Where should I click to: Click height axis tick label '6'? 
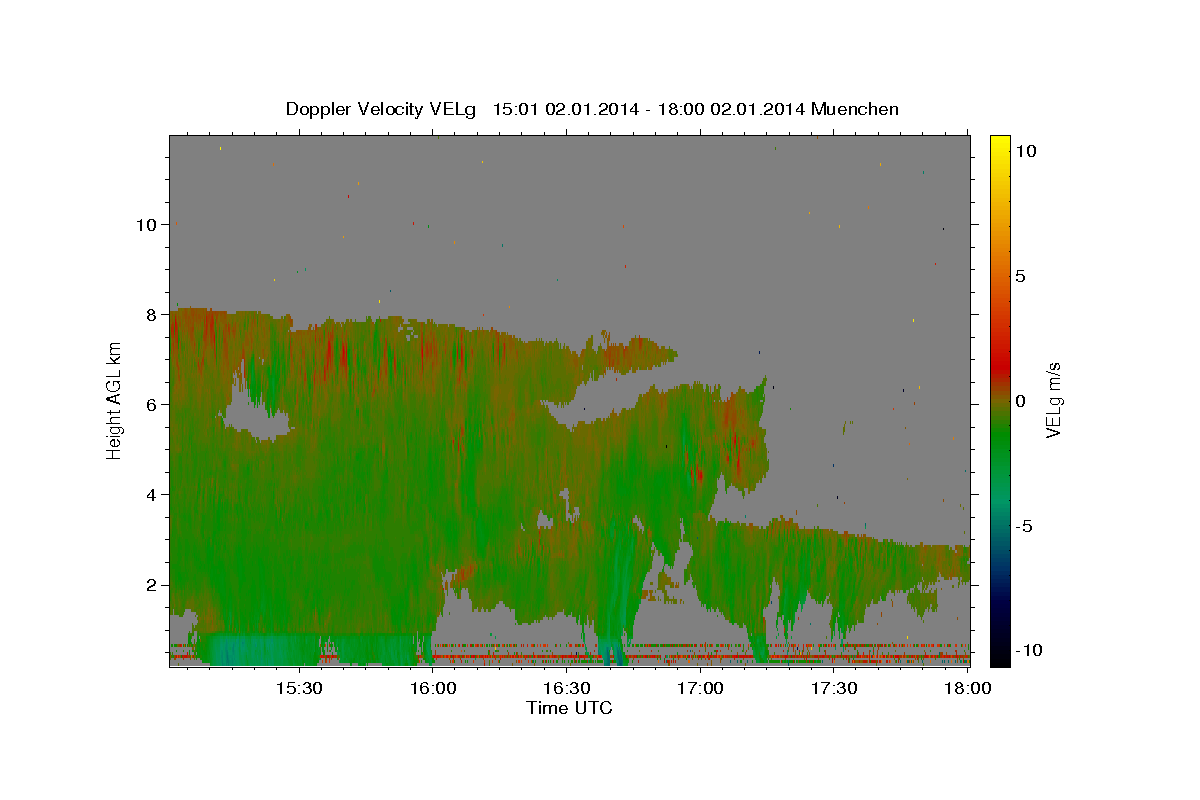click(x=151, y=404)
